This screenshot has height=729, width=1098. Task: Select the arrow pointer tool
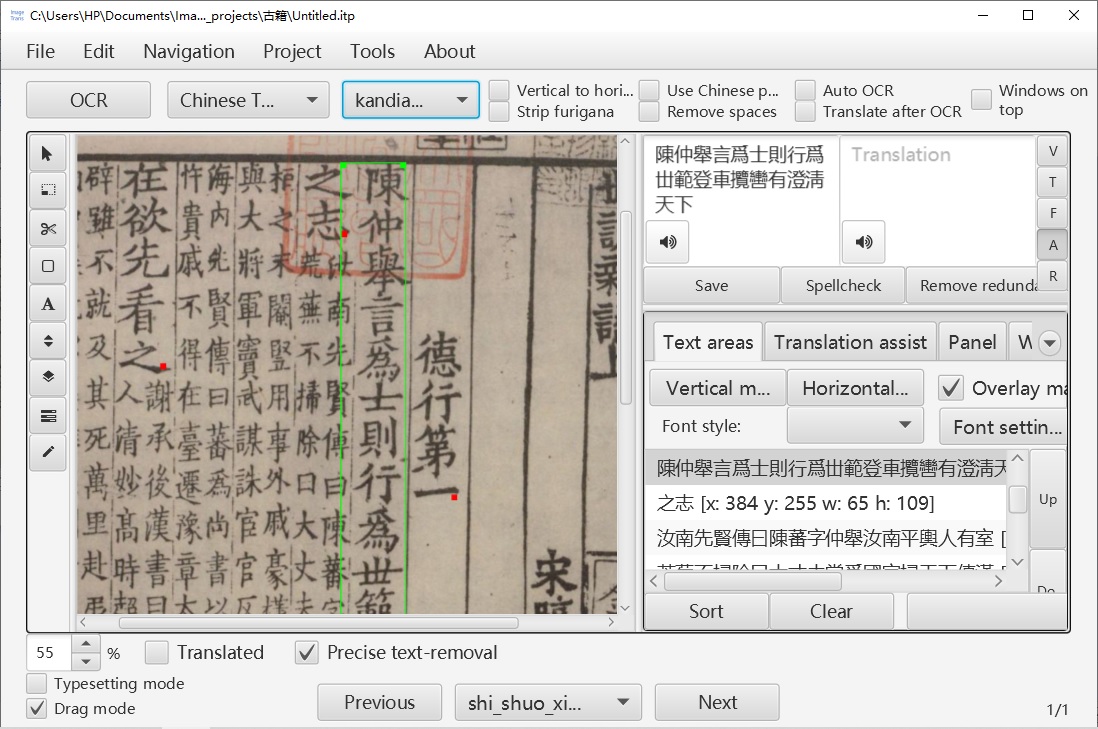(48, 153)
